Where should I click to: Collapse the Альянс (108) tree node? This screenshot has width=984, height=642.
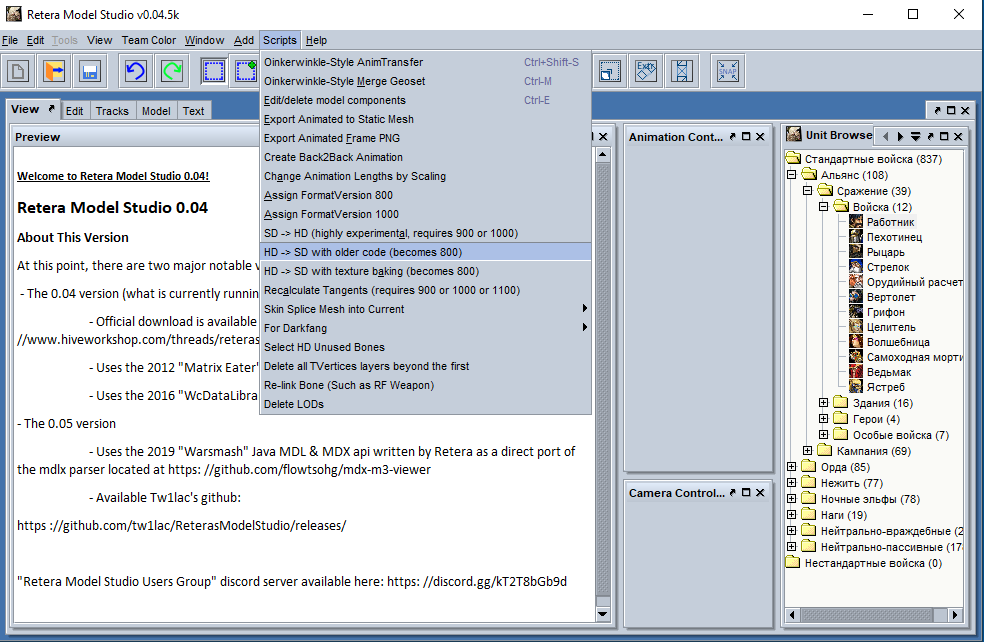point(791,174)
